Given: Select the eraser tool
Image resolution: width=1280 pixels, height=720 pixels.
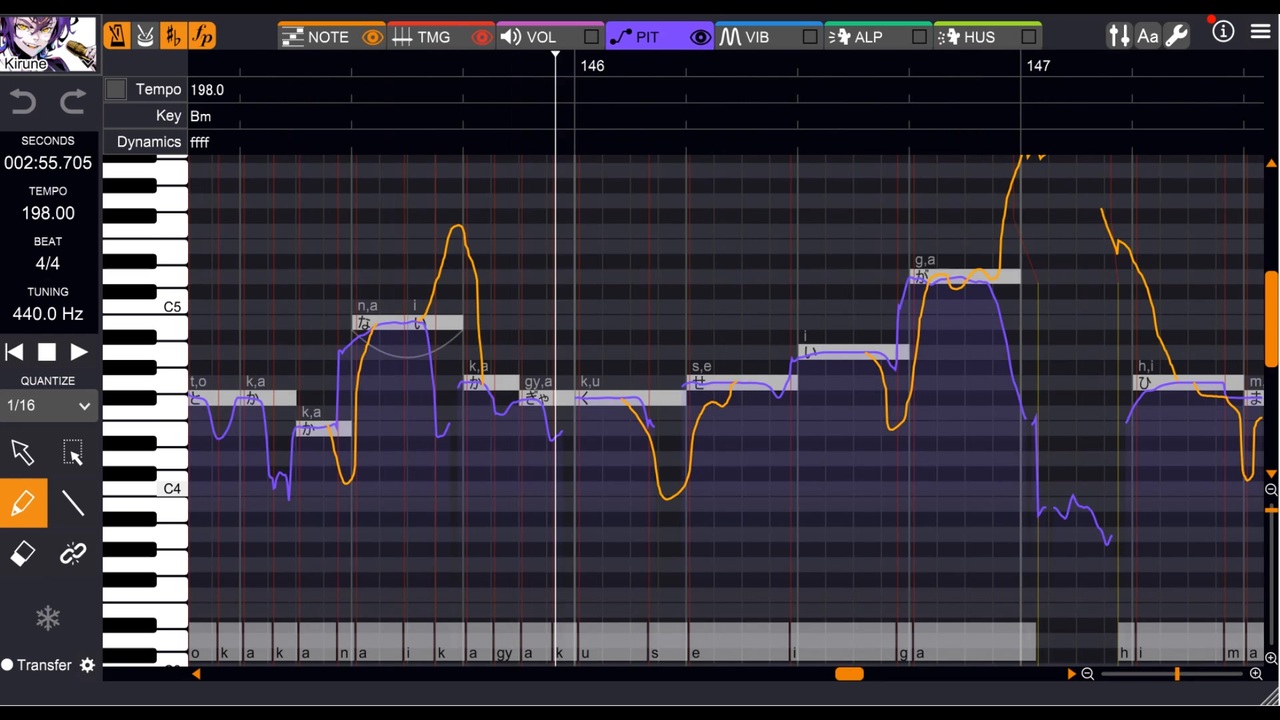Looking at the screenshot, I should coord(23,554).
